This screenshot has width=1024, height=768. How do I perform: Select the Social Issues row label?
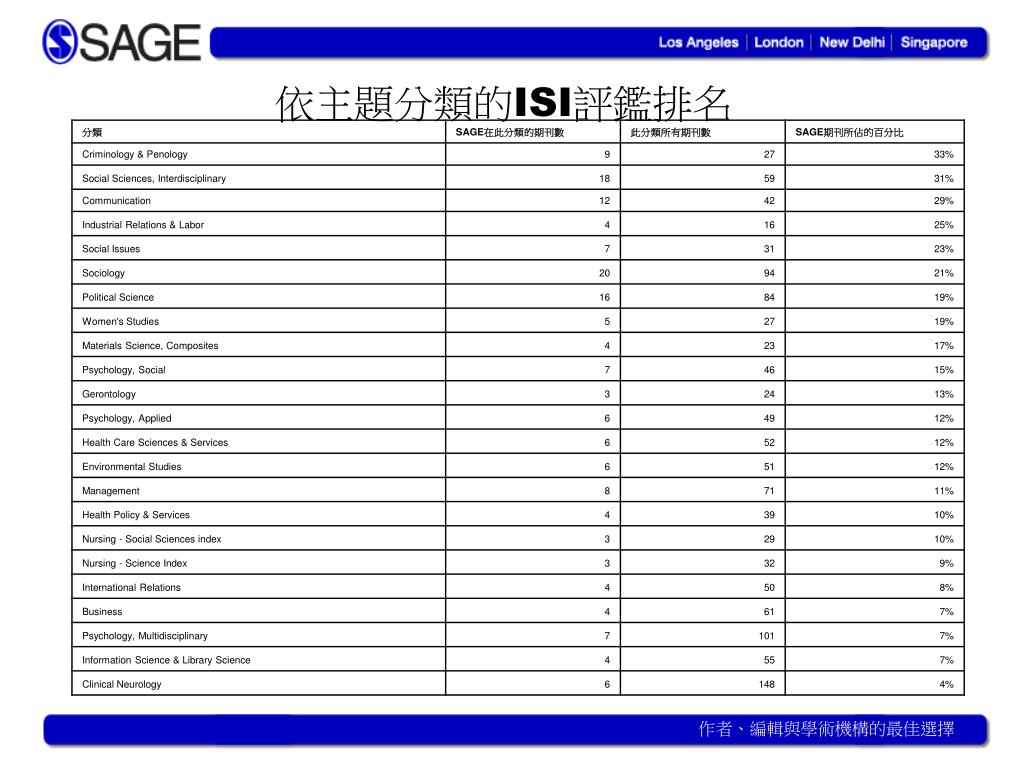coord(110,249)
